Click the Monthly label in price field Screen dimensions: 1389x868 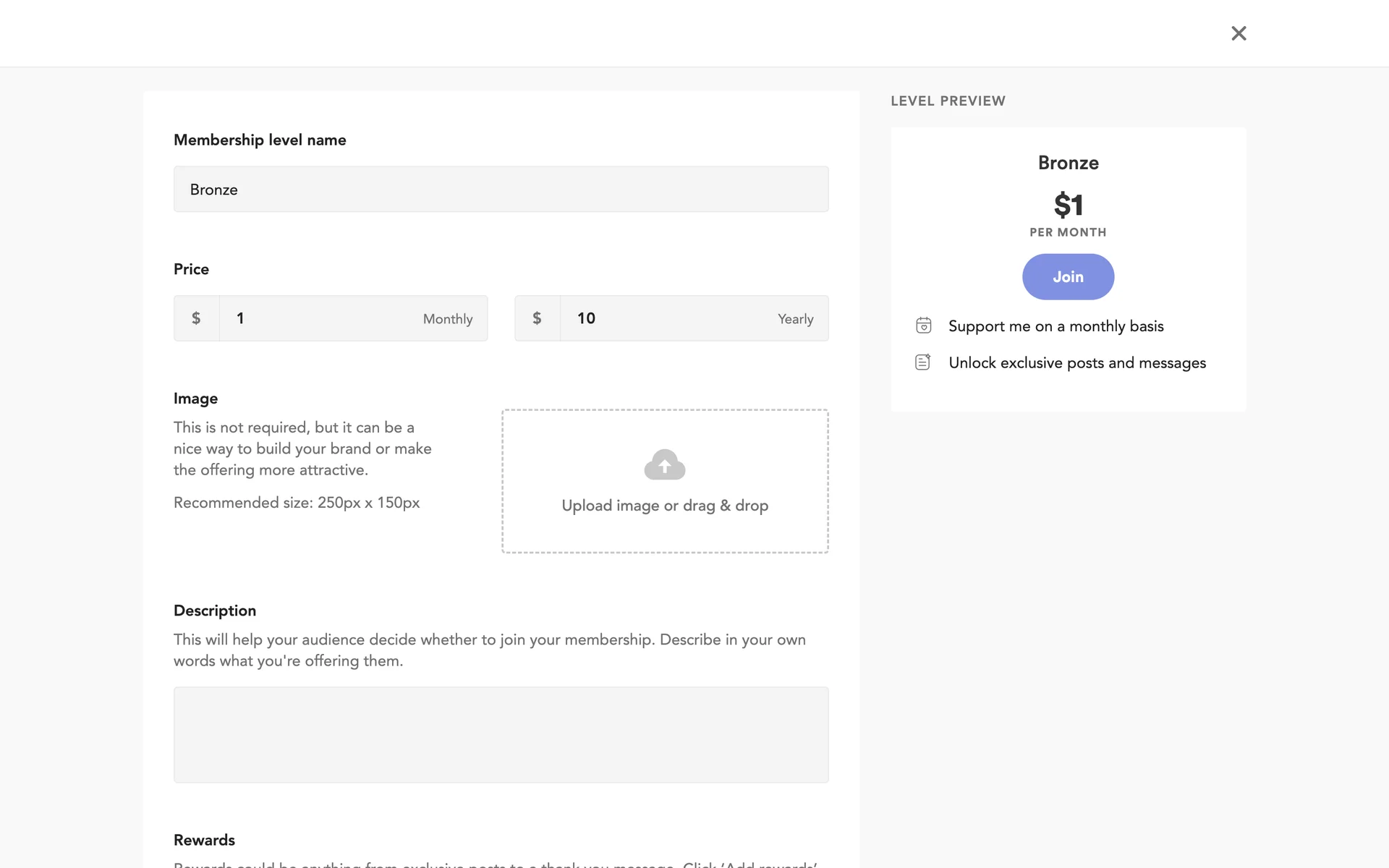[x=447, y=319]
